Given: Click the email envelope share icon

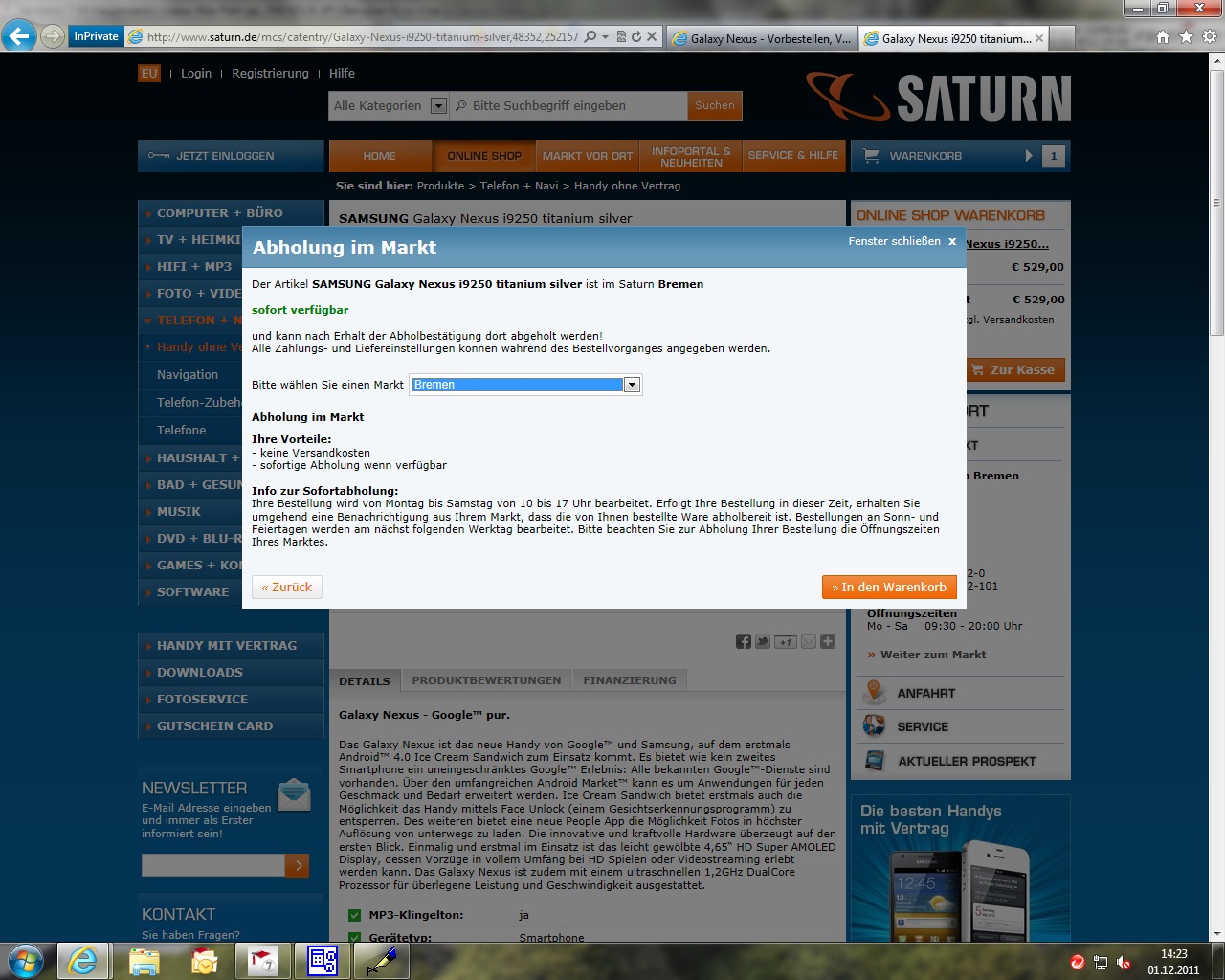Looking at the screenshot, I should pos(809,641).
